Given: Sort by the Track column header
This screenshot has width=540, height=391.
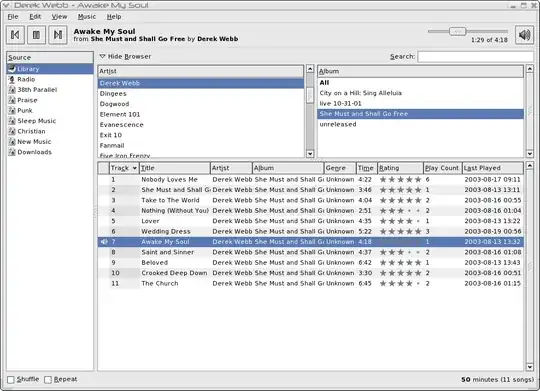Looking at the screenshot, I should click(124, 168).
